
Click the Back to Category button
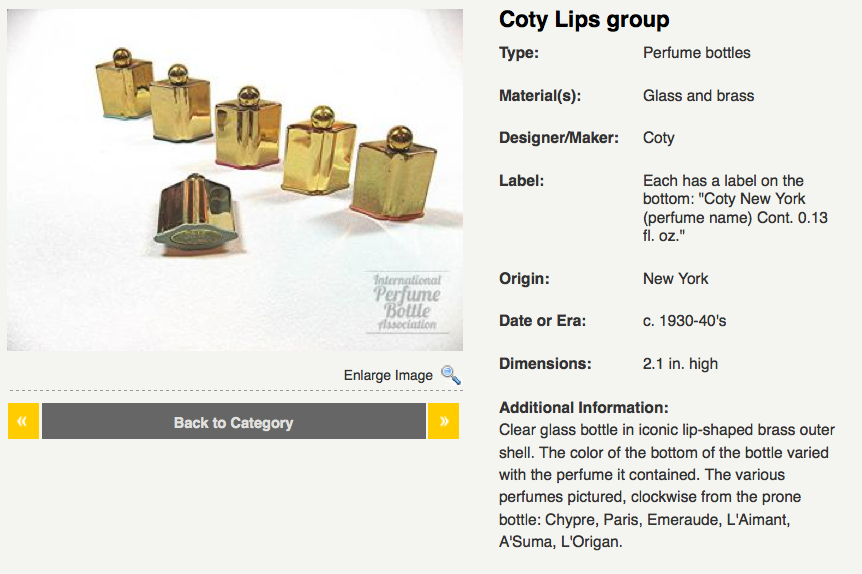pyautogui.click(x=234, y=421)
